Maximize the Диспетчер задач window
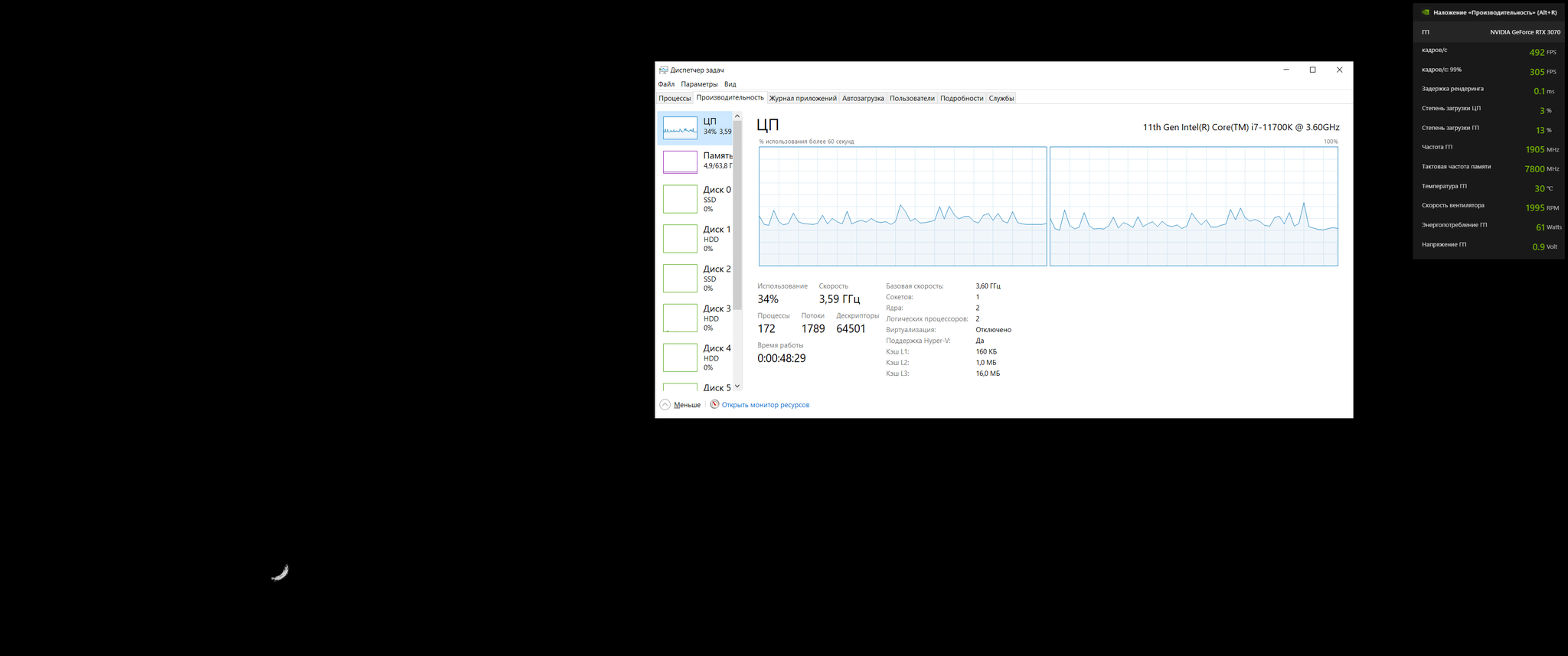The height and width of the screenshot is (656, 1568). 1312,70
